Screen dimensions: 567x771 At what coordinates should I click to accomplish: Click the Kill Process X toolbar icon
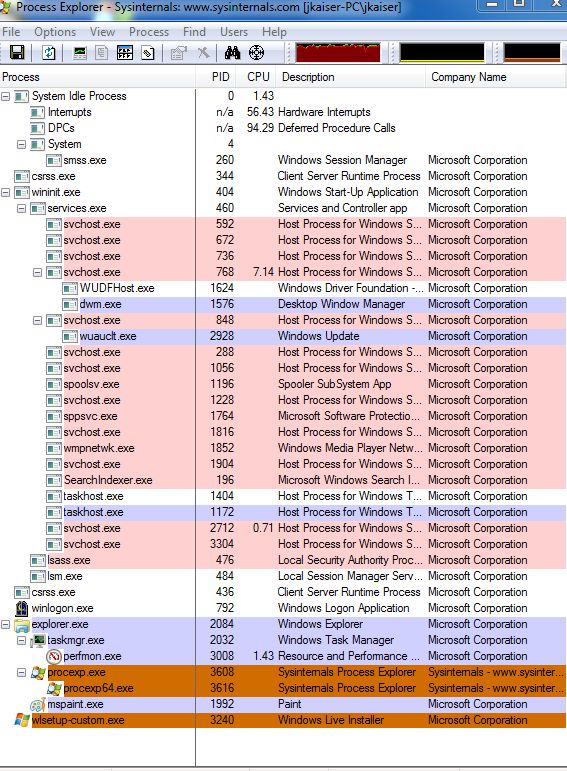click(204, 52)
